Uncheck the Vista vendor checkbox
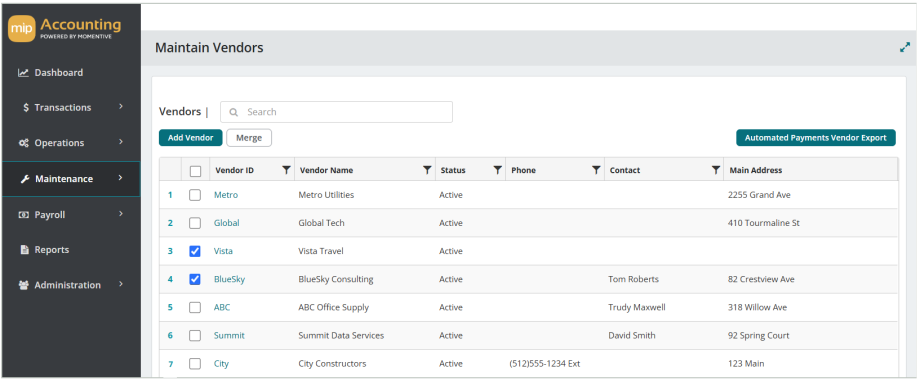The image size is (920, 380). click(195, 251)
